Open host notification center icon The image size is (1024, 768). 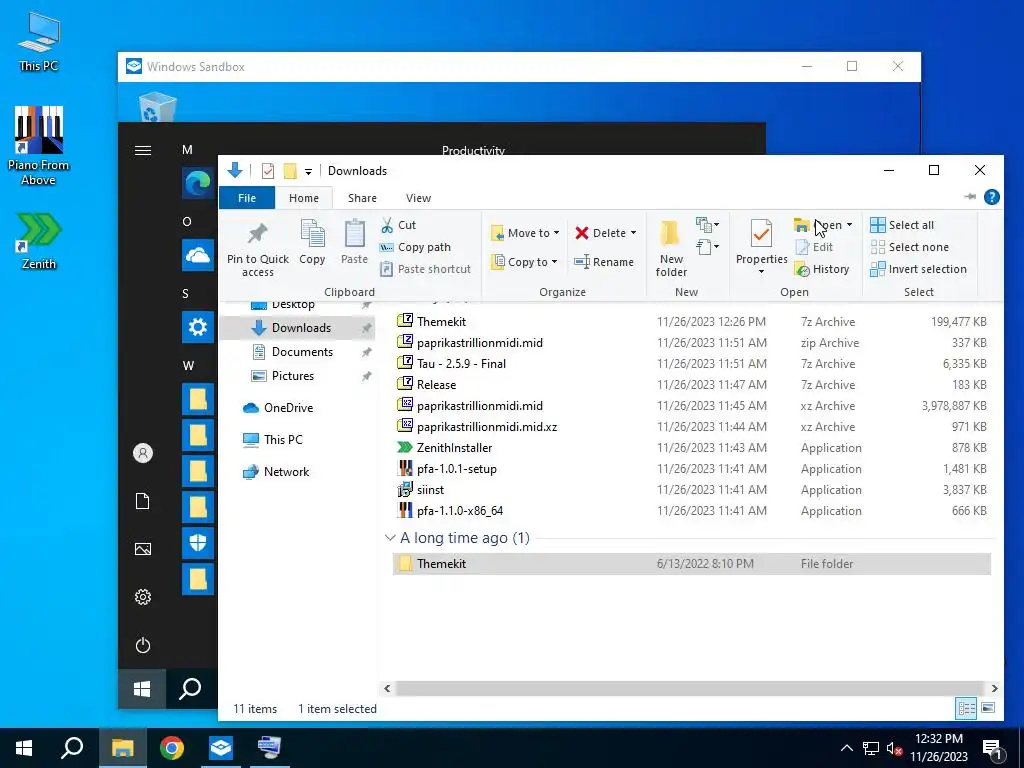click(992, 749)
